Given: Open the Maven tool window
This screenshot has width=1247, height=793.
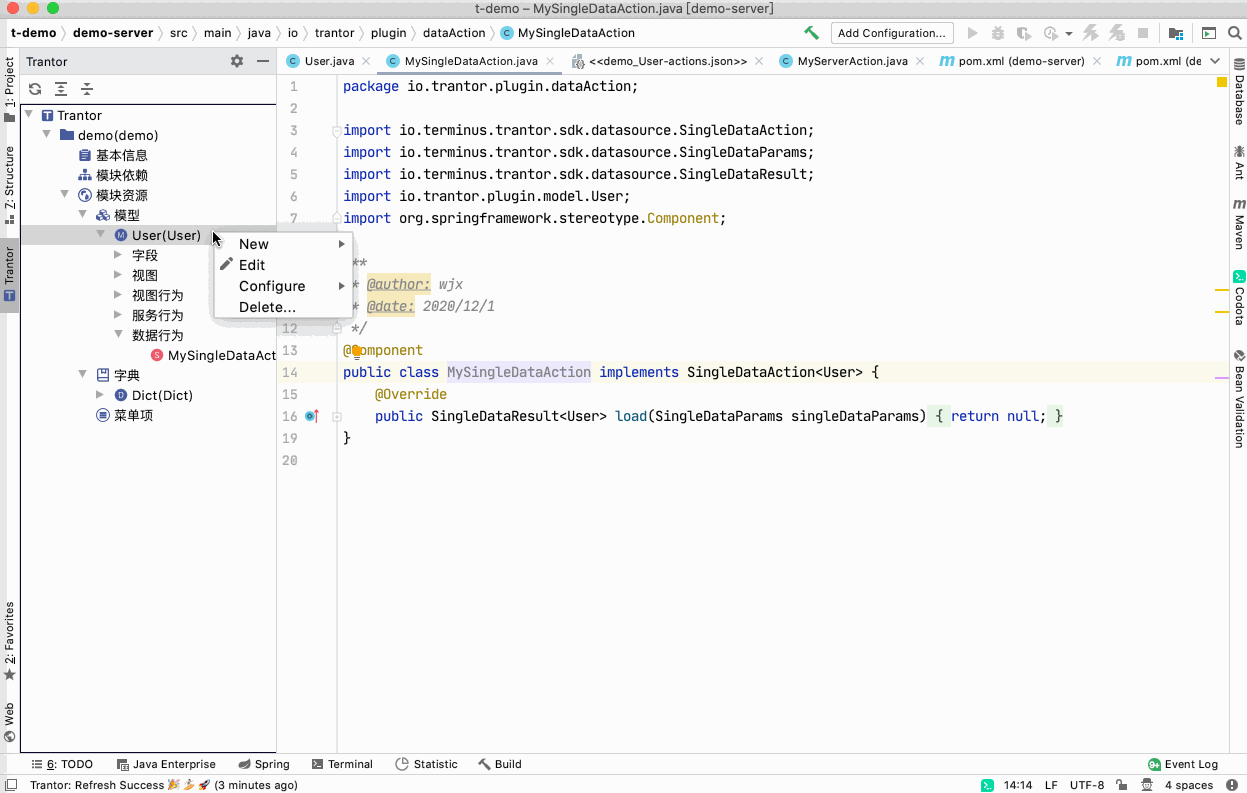Looking at the screenshot, I should (1239, 223).
